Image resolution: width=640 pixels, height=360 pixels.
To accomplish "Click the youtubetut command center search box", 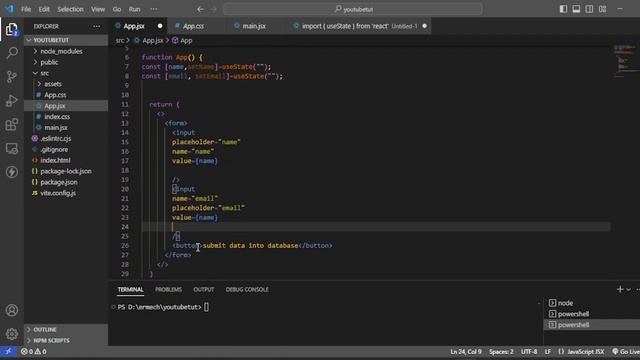I will (353, 9).
